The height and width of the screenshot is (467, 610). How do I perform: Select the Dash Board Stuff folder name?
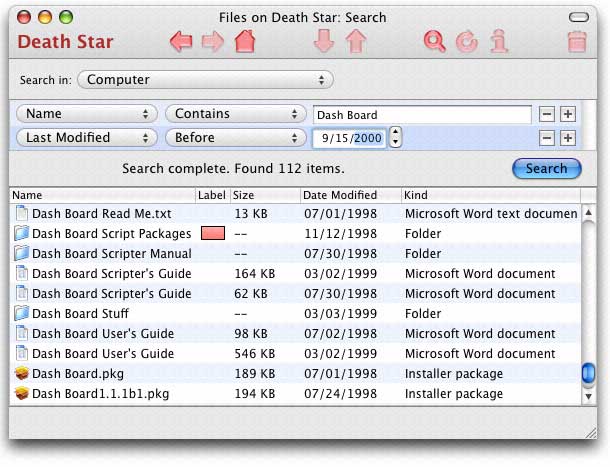click(x=80, y=313)
